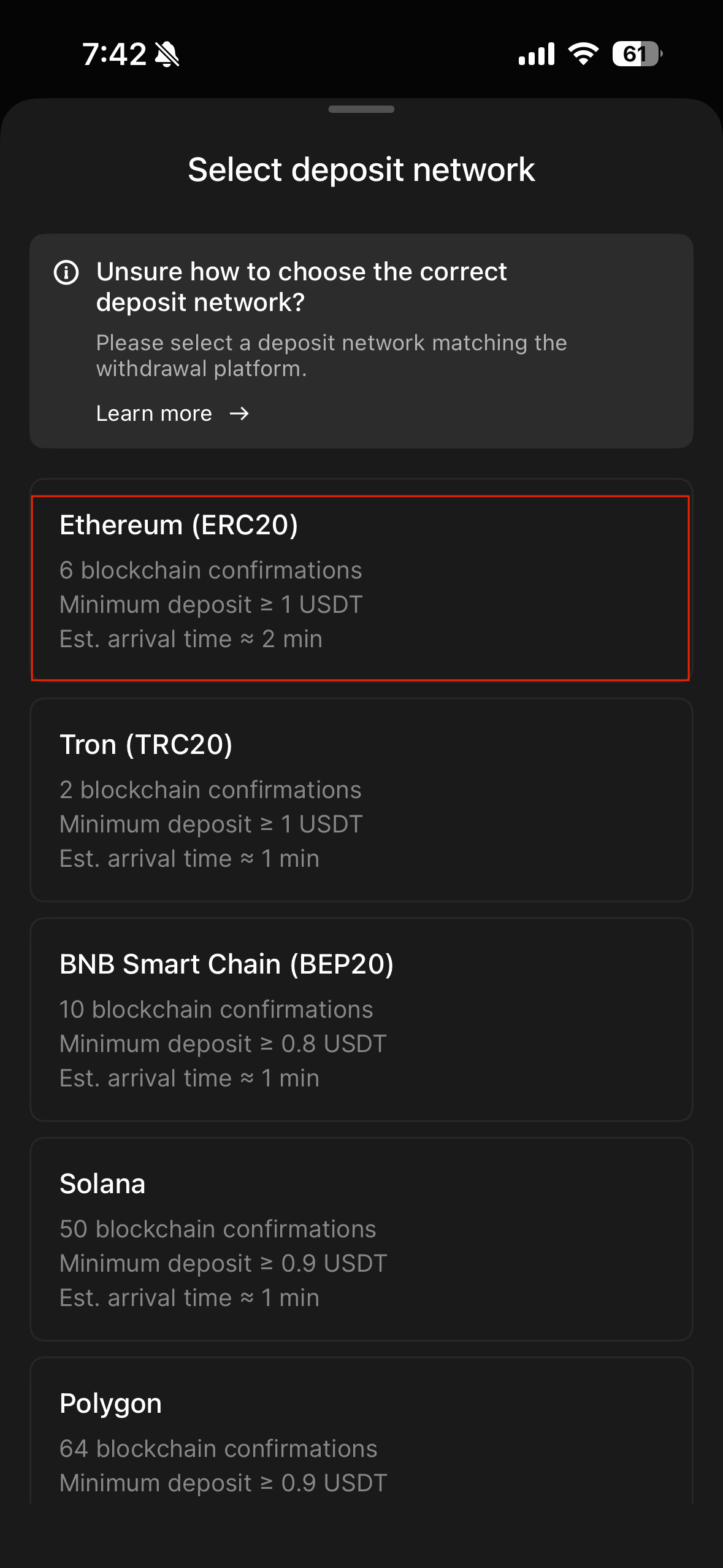Viewport: 723px width, 1568px height.
Task: Tap Ethereum's '6 blockchain confirmations' line
Action: 211,571
